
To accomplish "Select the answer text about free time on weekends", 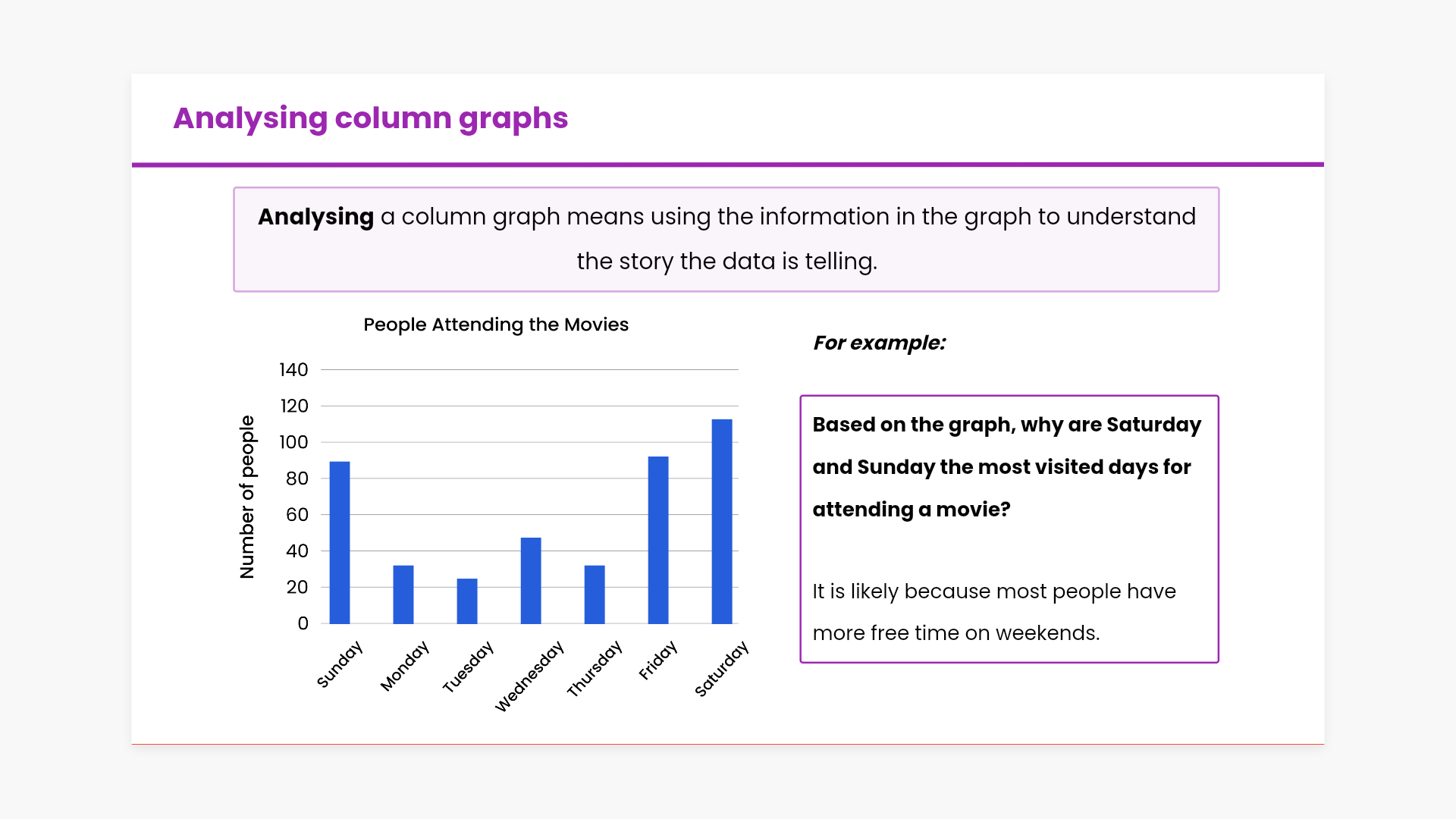I will click(x=993, y=612).
